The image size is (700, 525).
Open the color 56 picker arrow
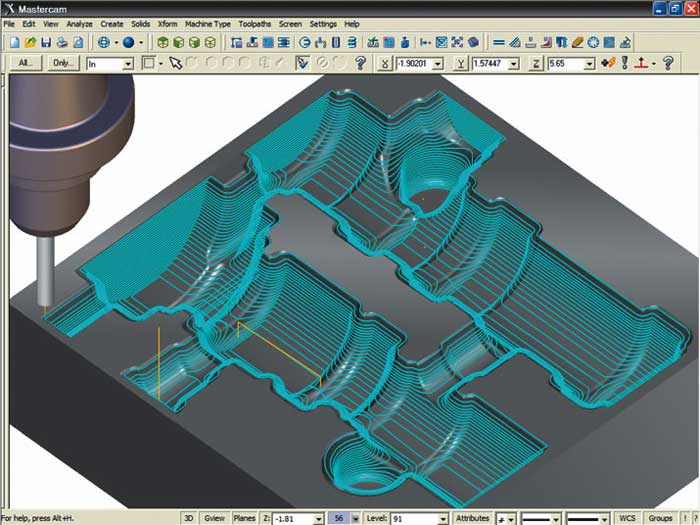point(356,519)
